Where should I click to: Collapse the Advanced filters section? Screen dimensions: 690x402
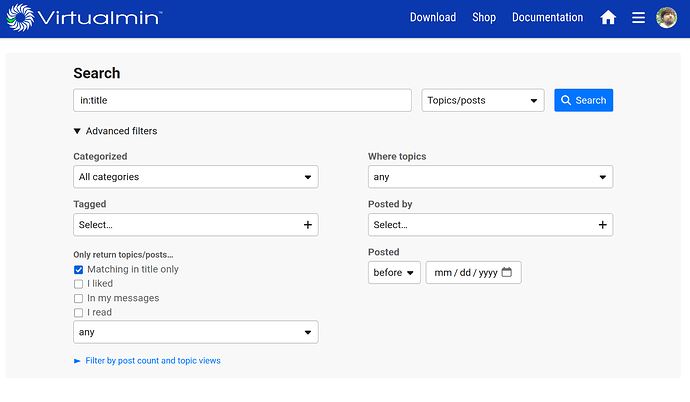(115, 131)
